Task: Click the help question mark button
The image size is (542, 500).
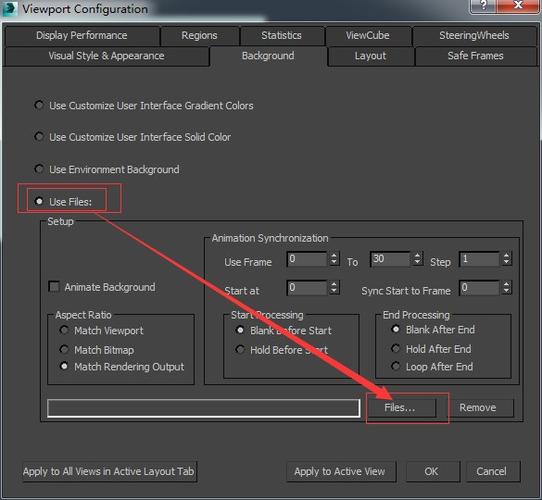Action: (x=483, y=6)
